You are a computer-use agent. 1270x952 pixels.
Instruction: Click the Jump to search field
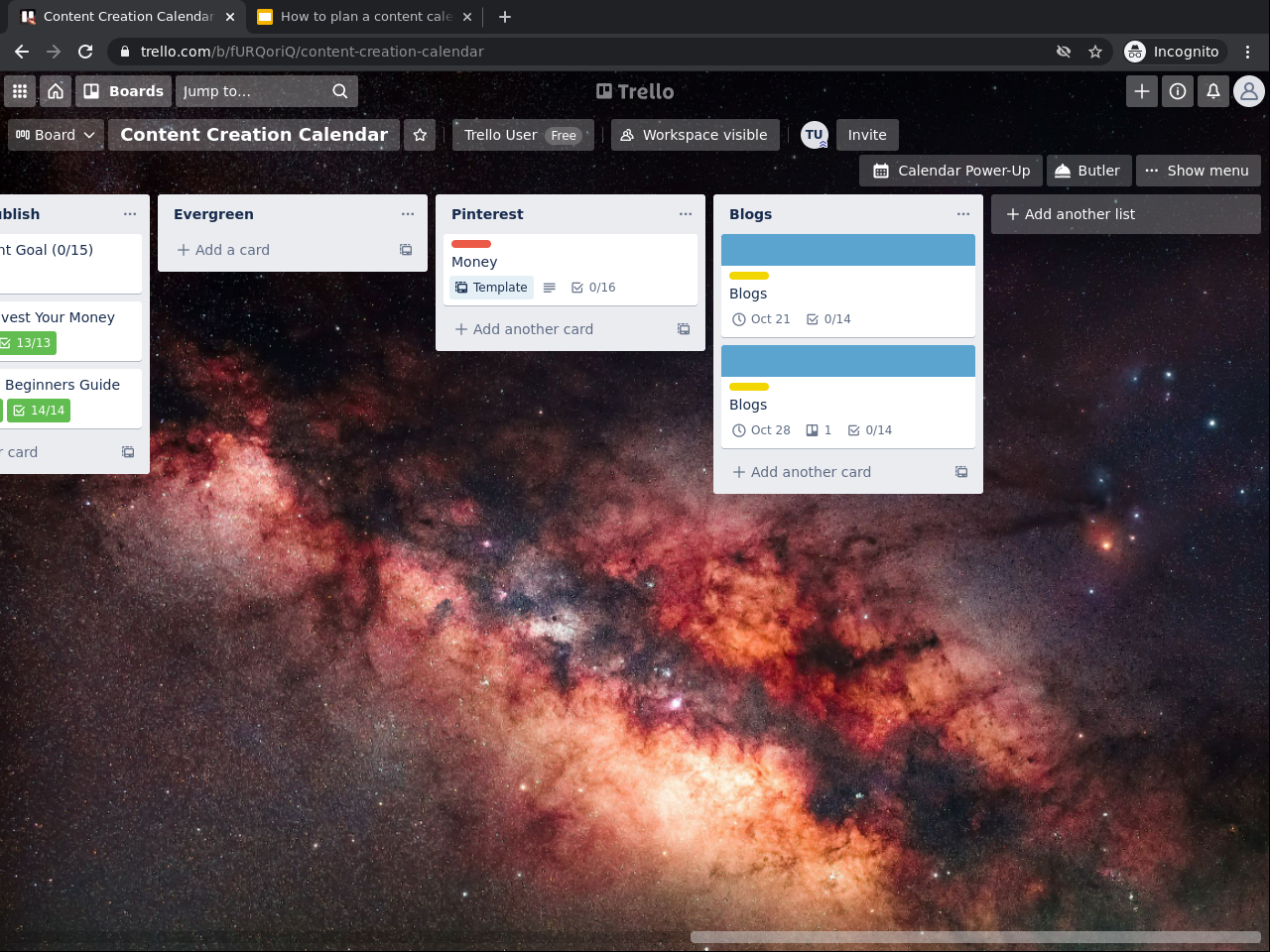267,91
